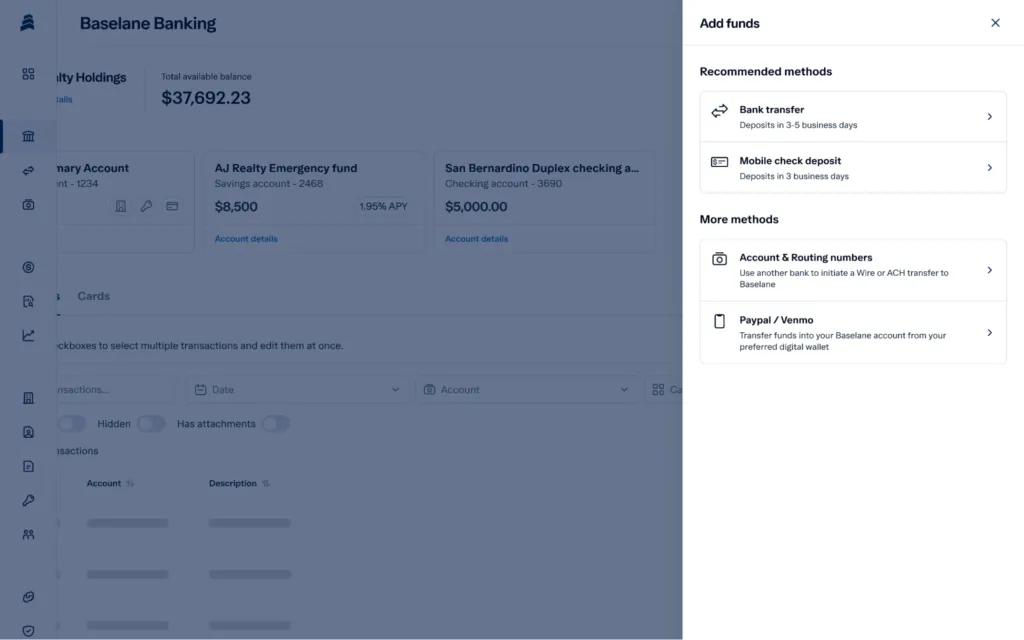Select the banking building icon in sidebar
The image size is (1024, 640).
click(28, 136)
